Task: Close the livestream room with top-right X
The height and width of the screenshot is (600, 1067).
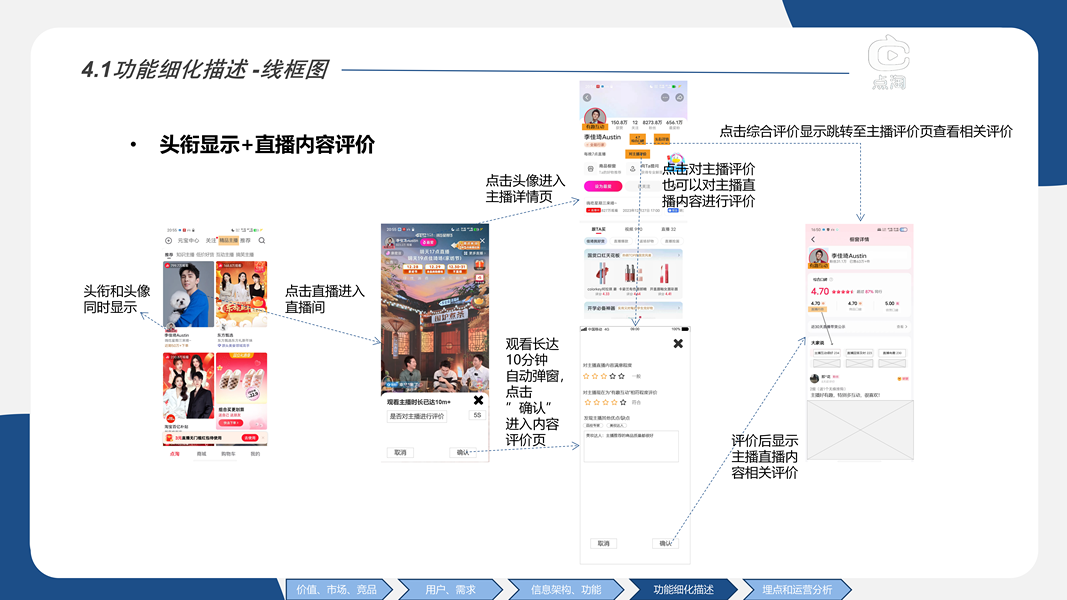Action: (x=482, y=241)
